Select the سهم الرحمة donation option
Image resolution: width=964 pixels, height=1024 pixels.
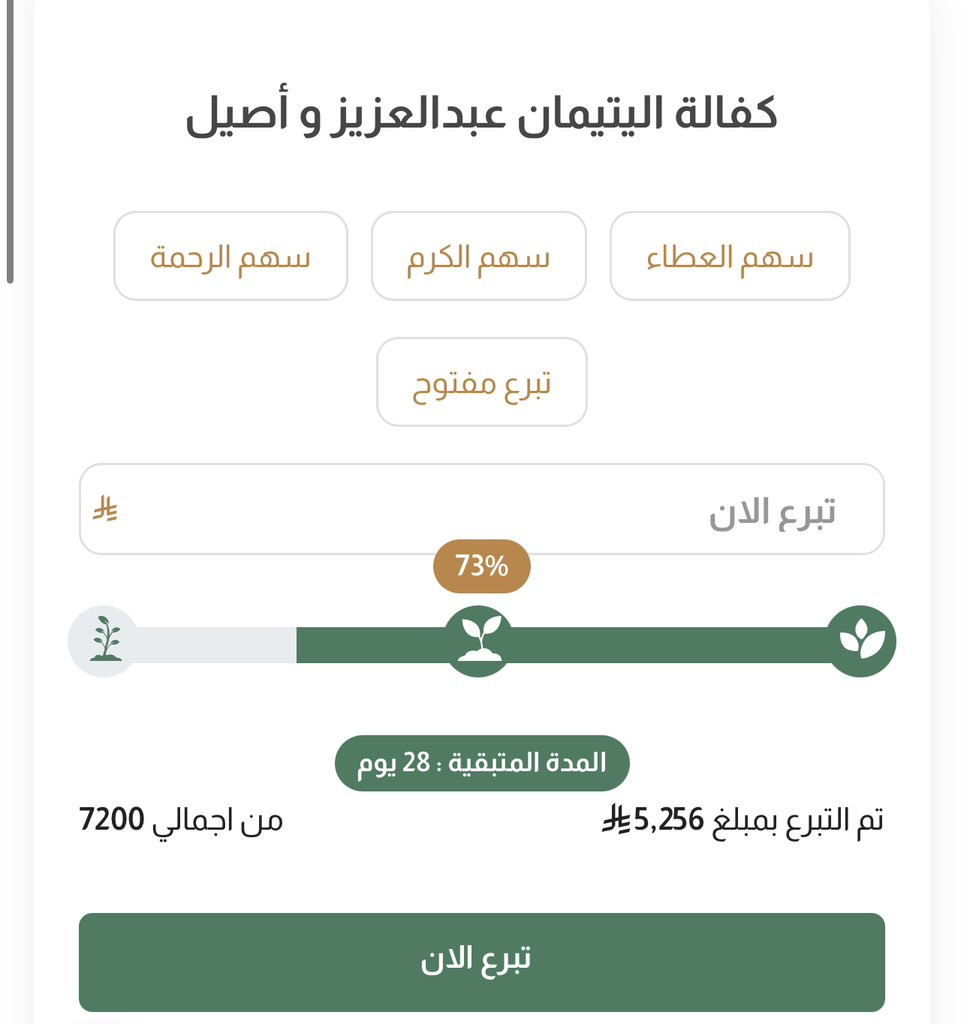click(231, 256)
